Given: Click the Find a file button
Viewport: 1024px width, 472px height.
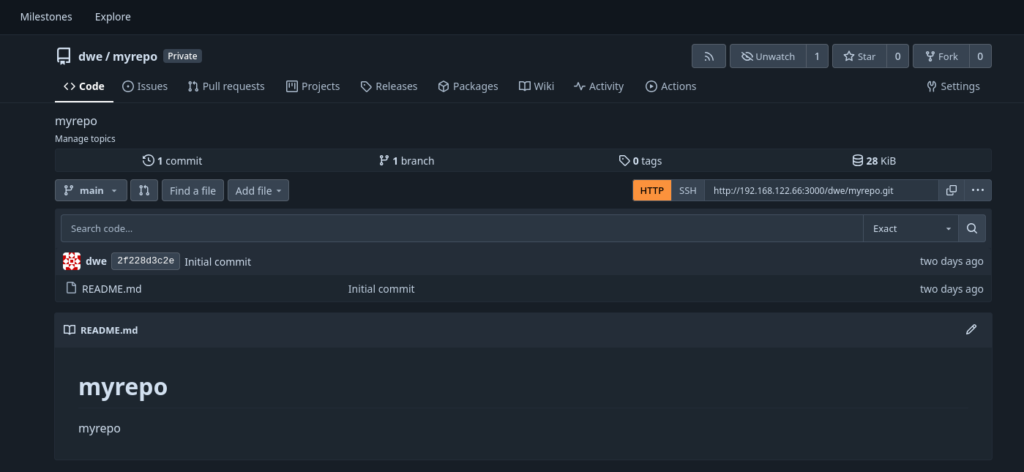Looking at the screenshot, I should pos(193,190).
